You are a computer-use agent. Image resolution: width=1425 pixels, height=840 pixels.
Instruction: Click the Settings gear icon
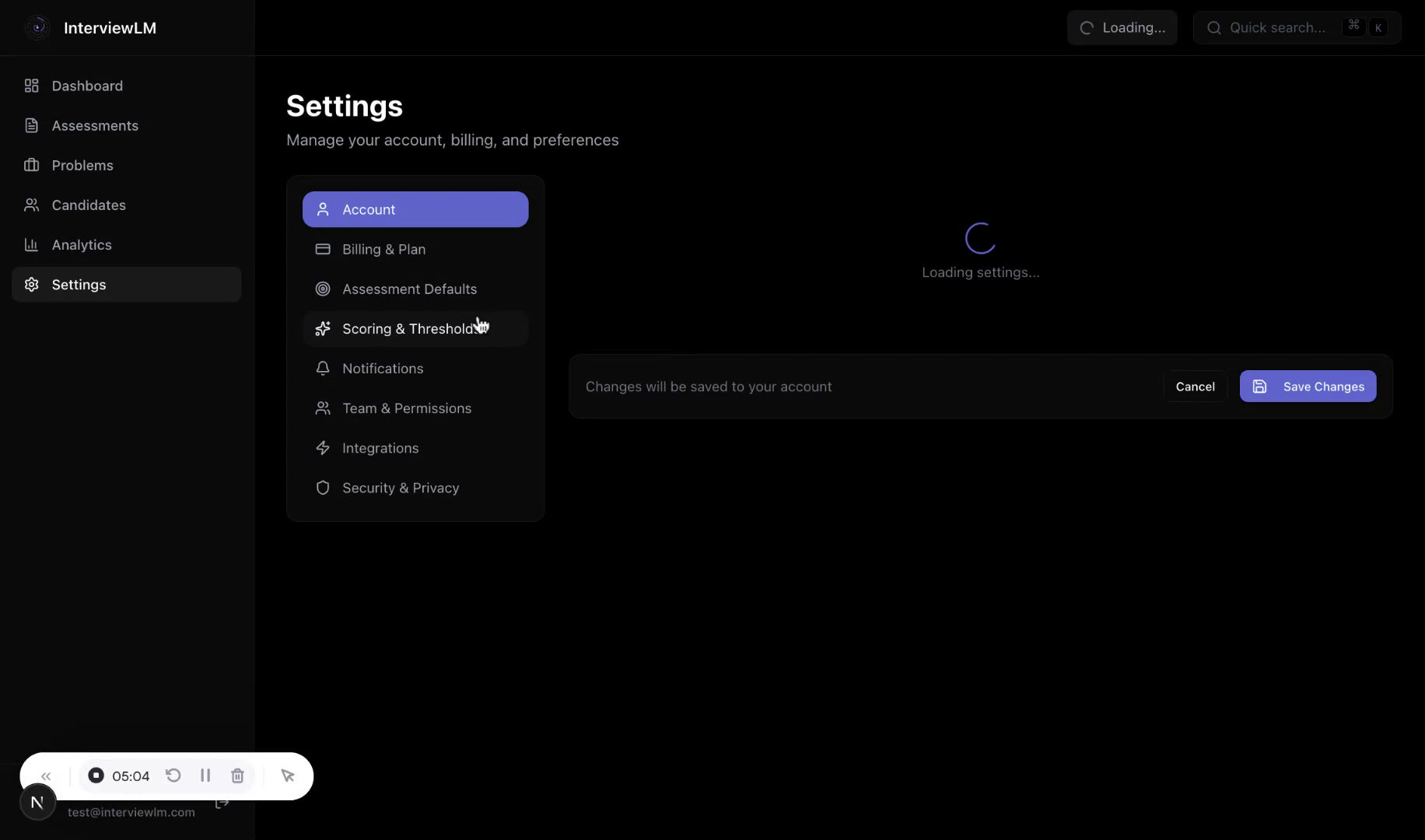point(32,284)
